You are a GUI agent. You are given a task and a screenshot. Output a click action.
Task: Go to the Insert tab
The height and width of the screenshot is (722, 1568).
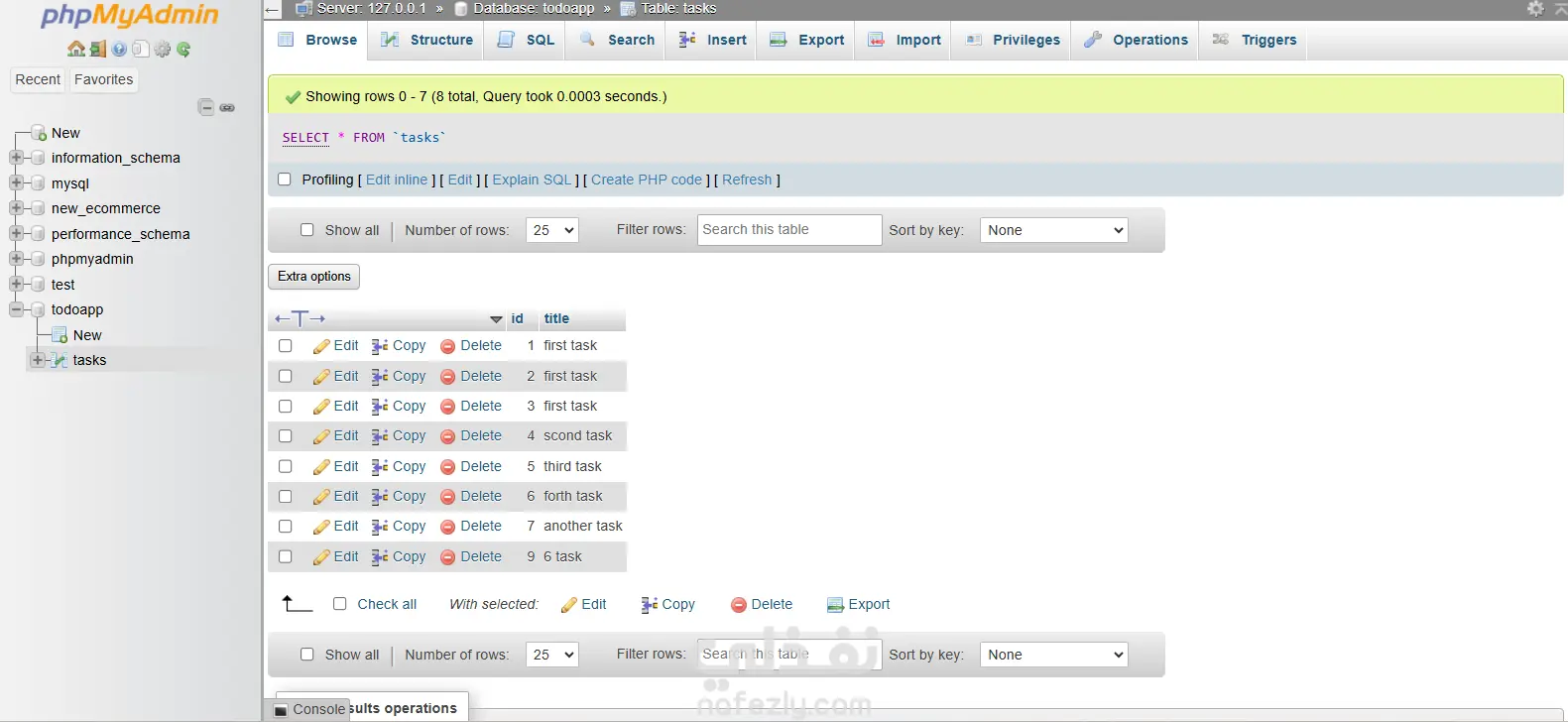point(713,40)
